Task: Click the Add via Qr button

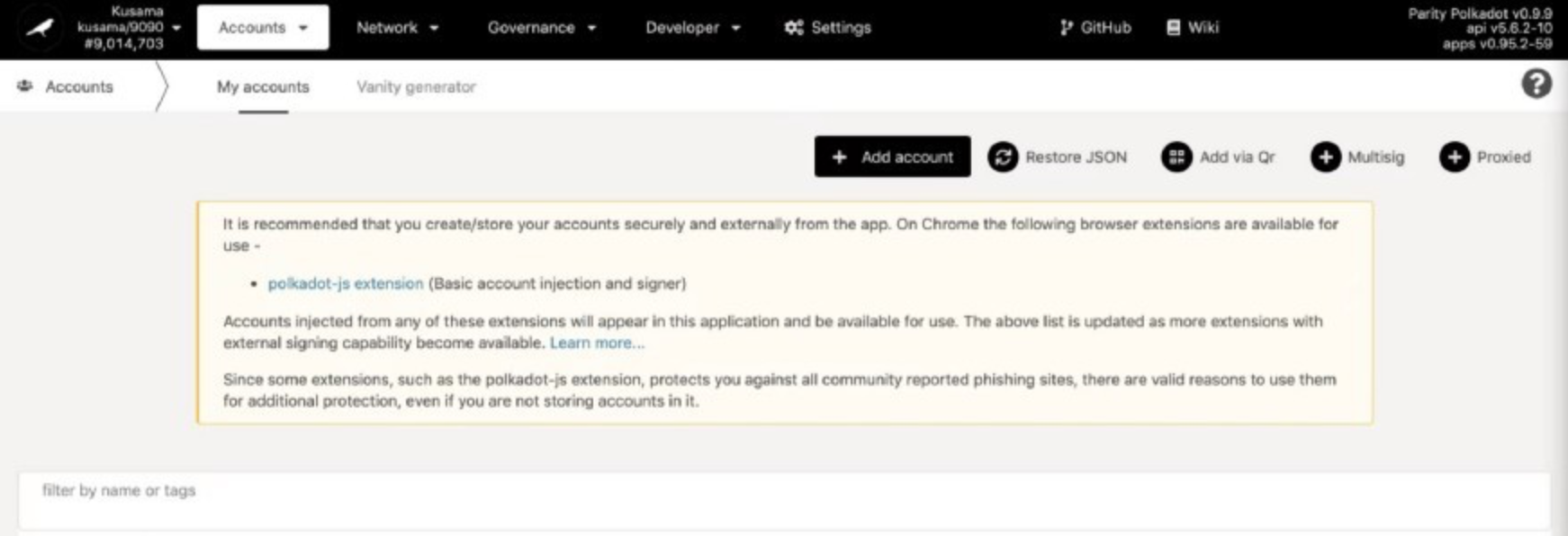Action: point(1219,156)
